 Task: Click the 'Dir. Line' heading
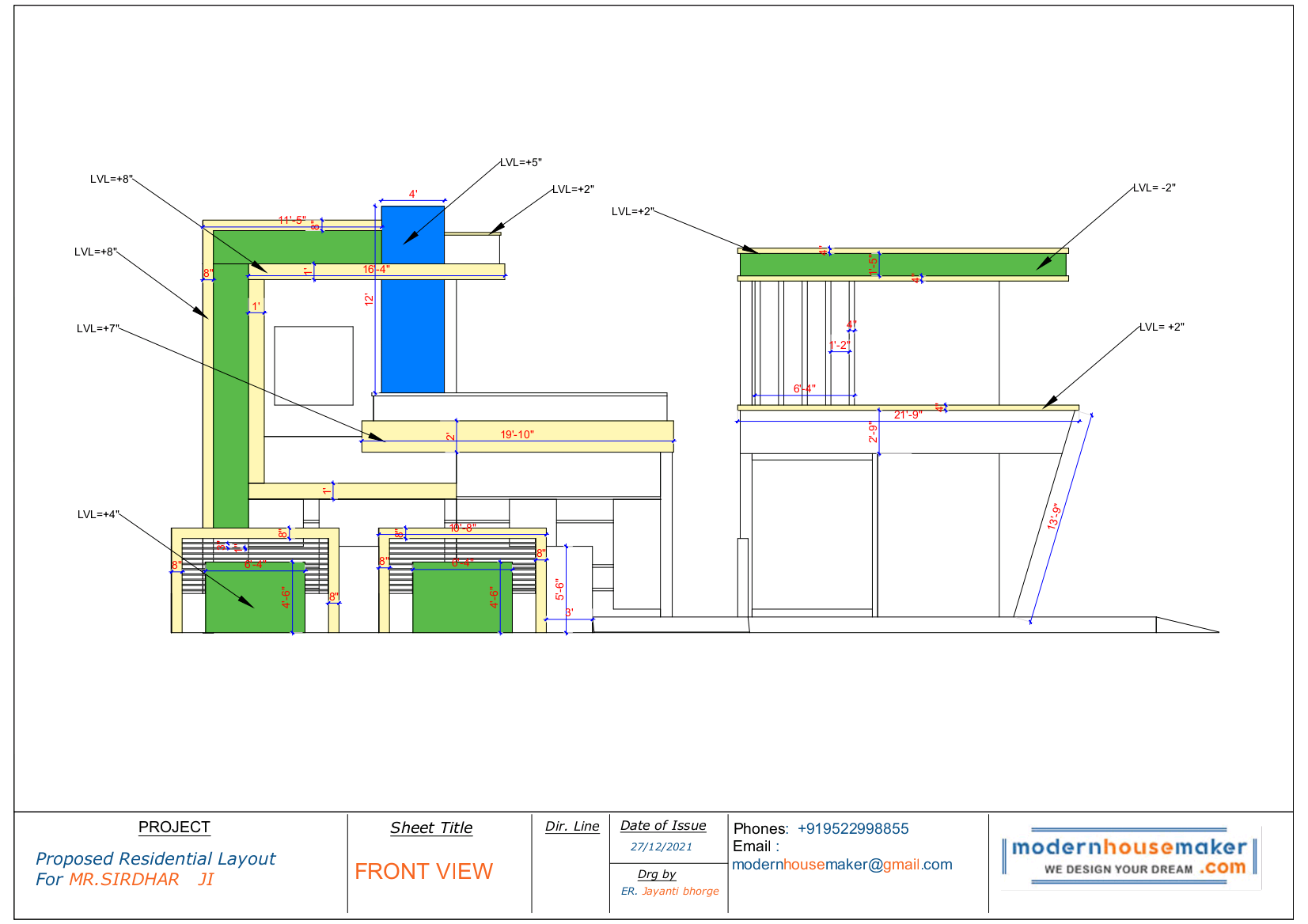click(x=572, y=826)
